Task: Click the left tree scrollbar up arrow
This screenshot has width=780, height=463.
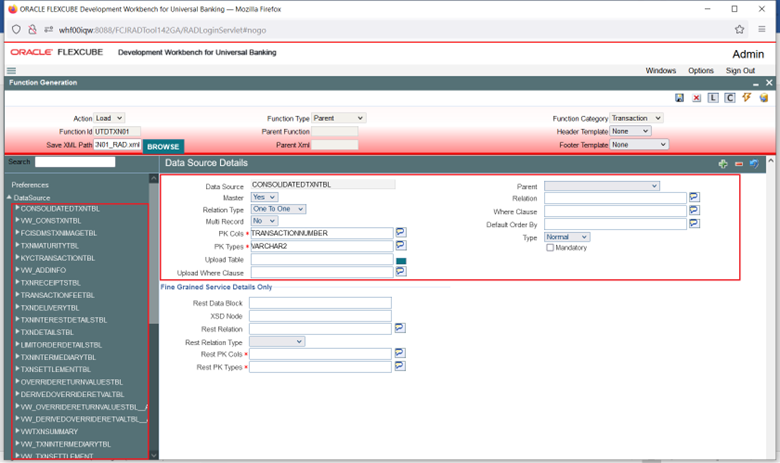Action: pos(154,178)
